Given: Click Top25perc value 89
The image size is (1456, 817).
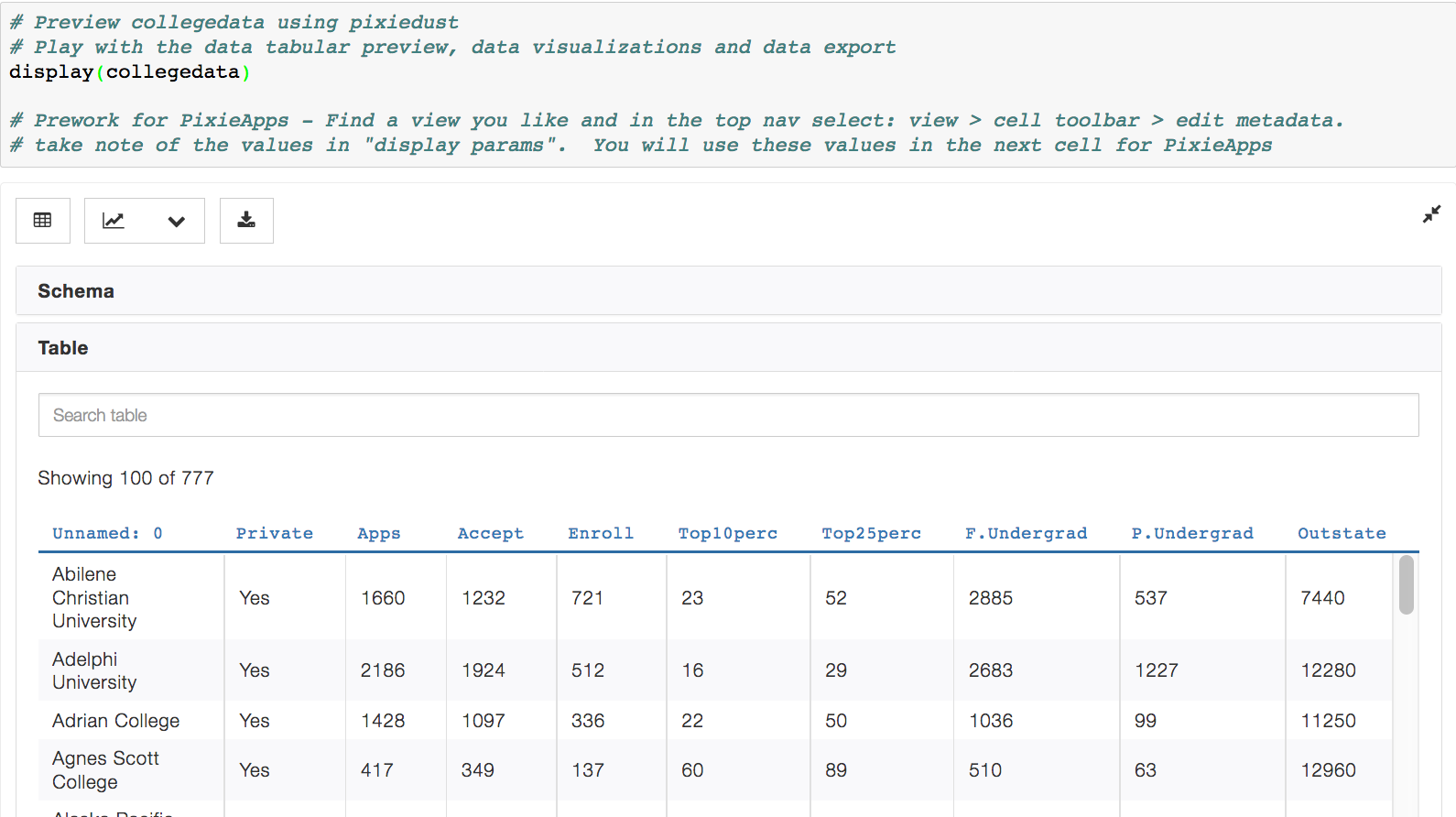Looking at the screenshot, I should [x=836, y=770].
